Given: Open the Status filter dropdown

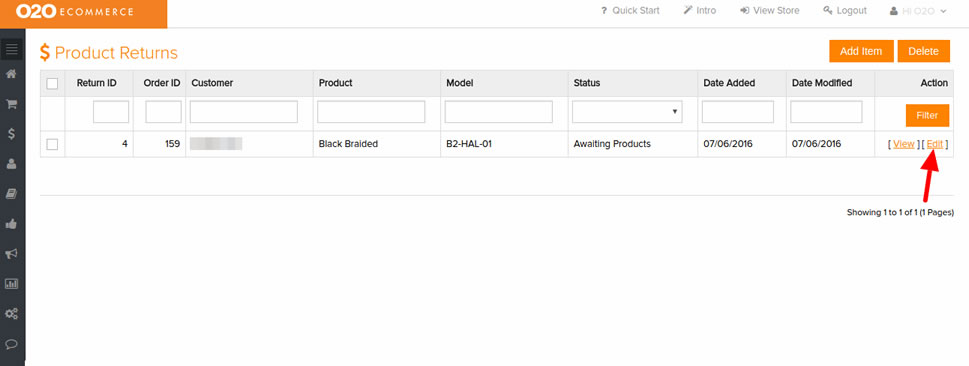Looking at the screenshot, I should [627, 112].
